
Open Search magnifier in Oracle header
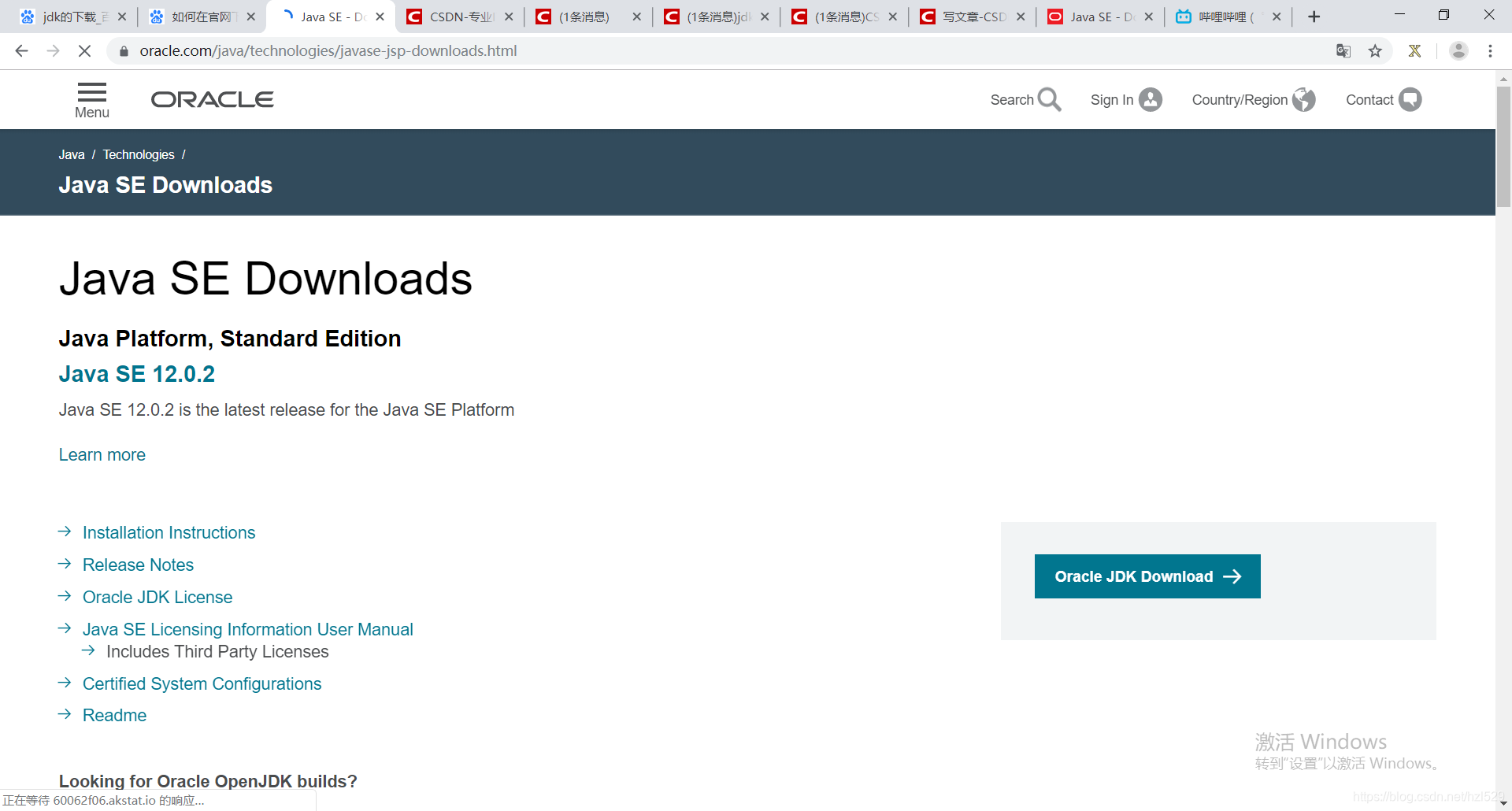click(1049, 99)
